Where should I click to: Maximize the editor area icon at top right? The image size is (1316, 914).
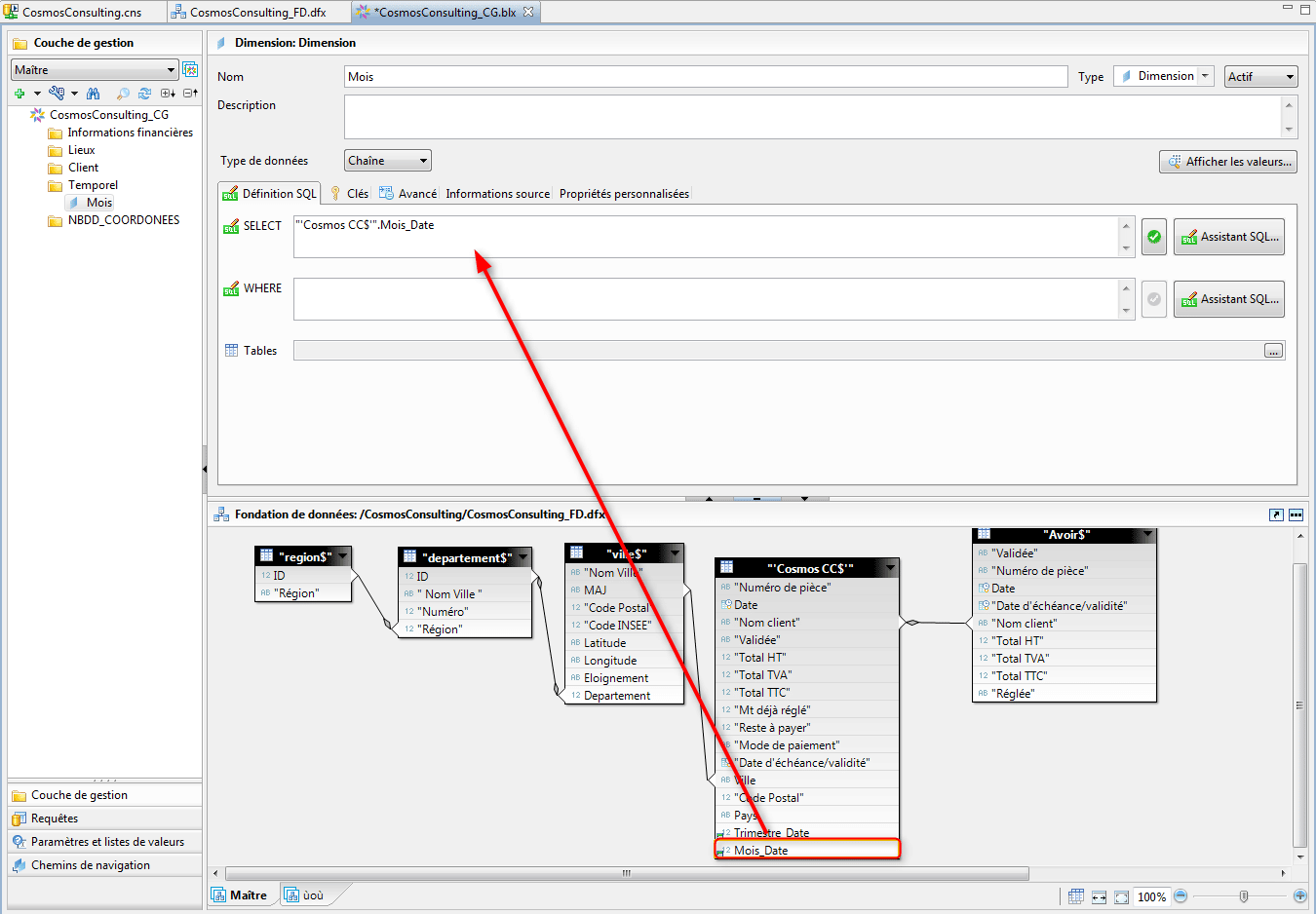[1304, 9]
